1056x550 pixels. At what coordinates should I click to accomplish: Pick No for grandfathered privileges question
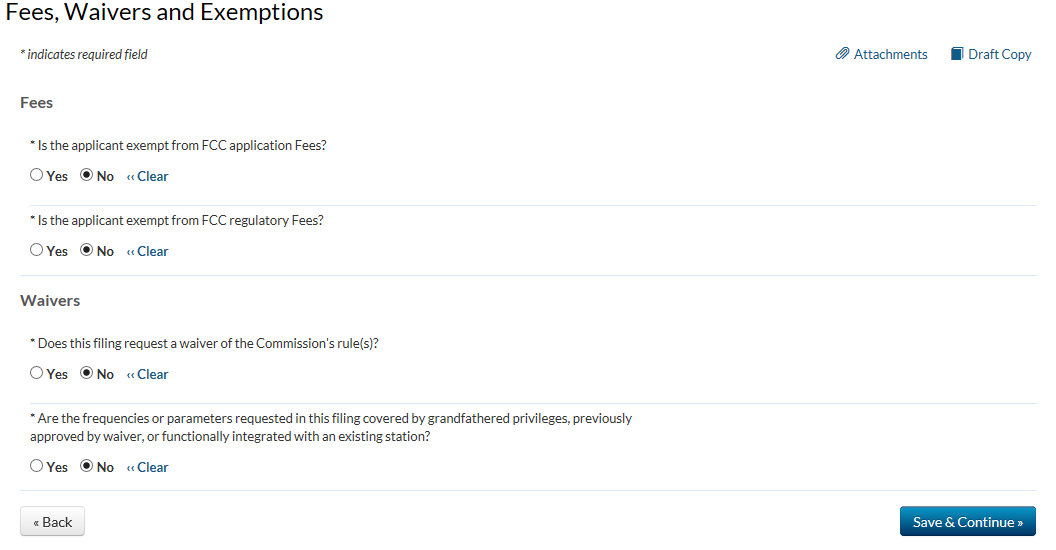[x=87, y=466]
